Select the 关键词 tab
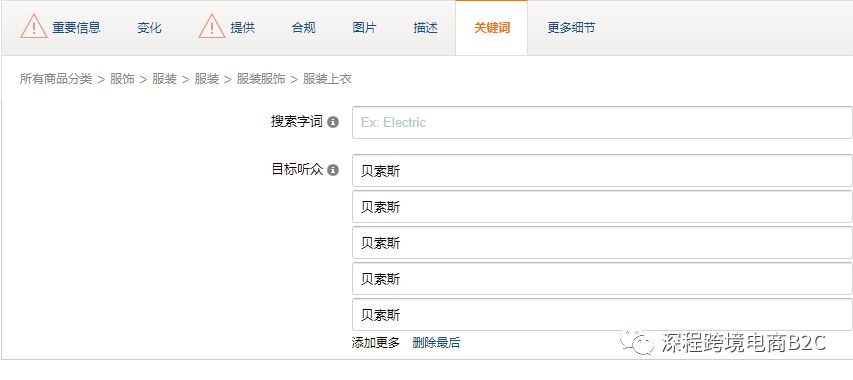853x380 pixels. pos(492,28)
